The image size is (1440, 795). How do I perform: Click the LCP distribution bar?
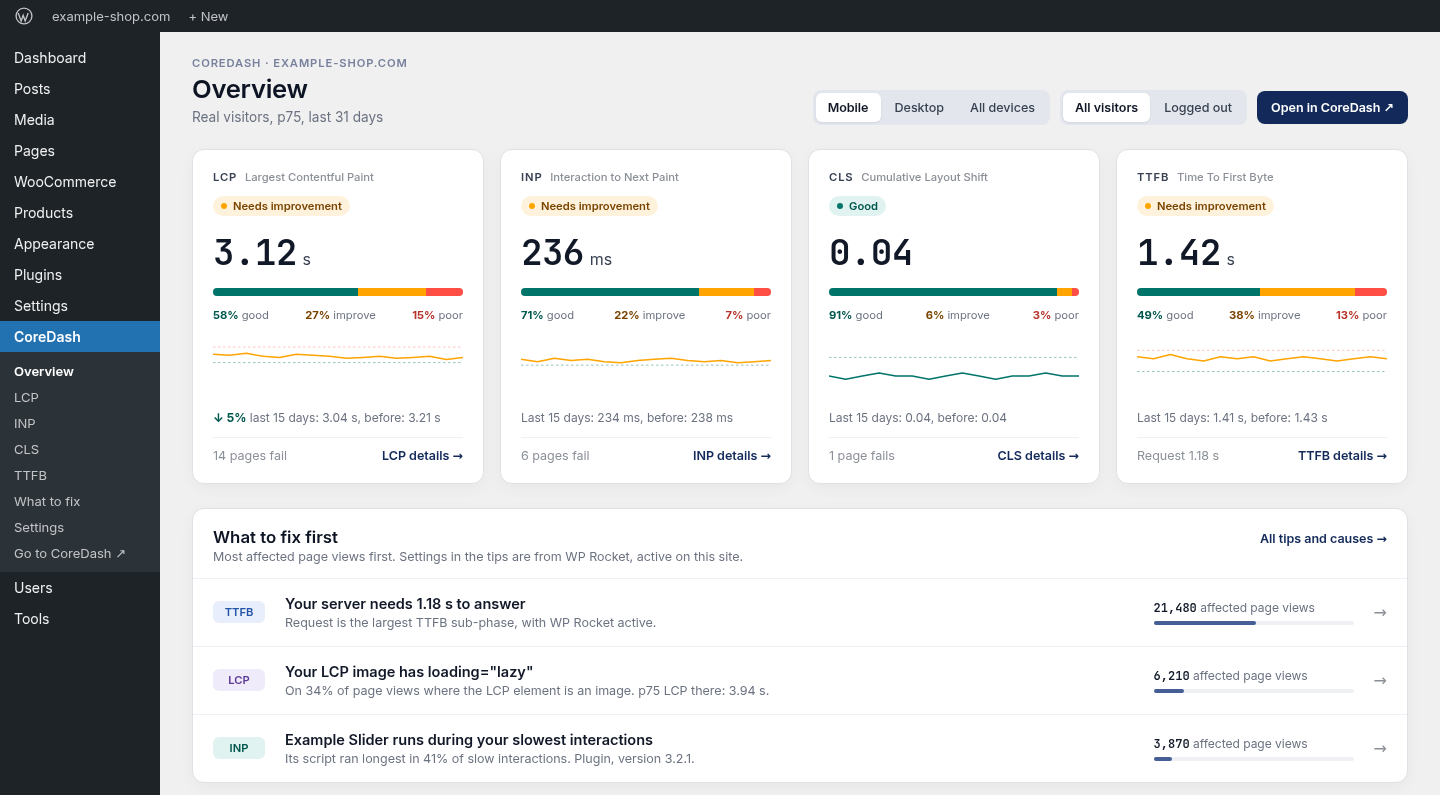[338, 292]
